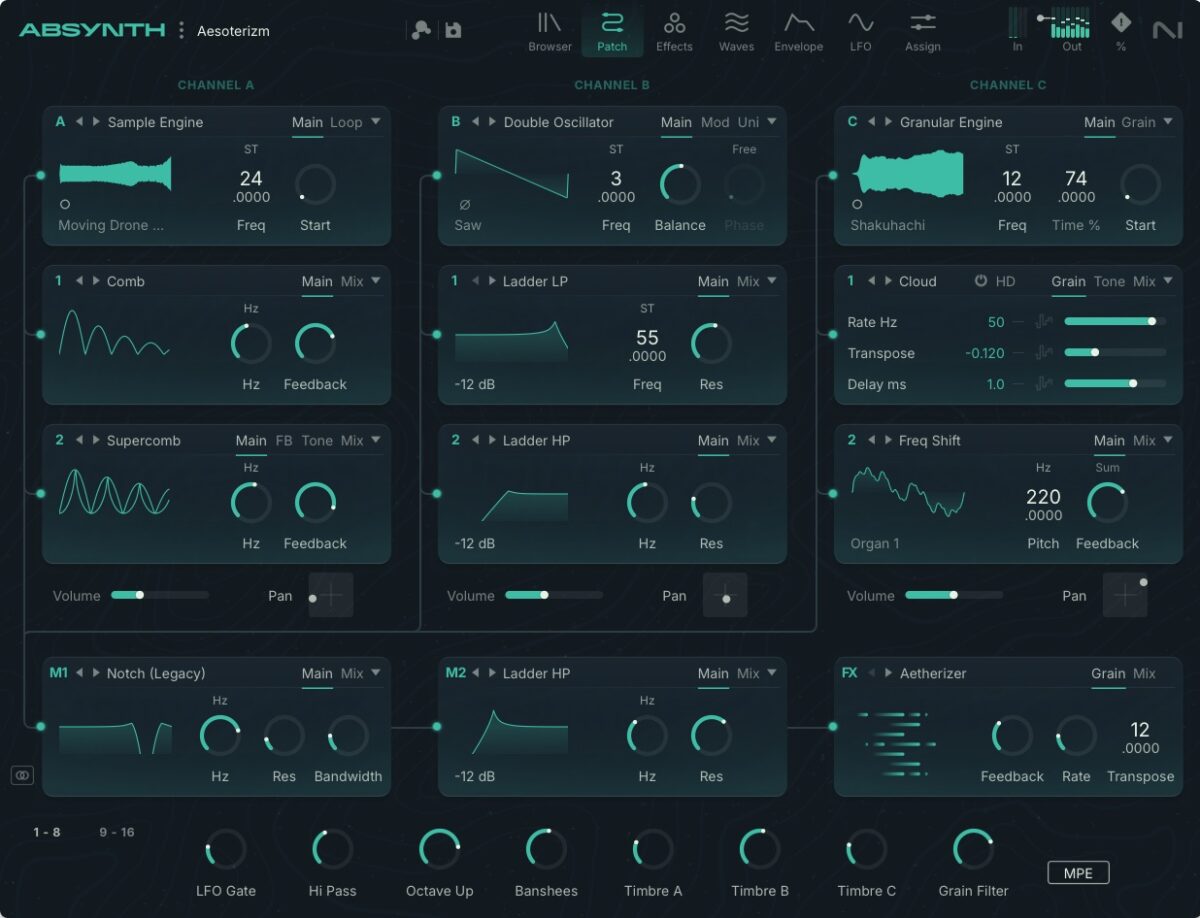Click the Pan XY pad in Channel B
The width and height of the screenshot is (1200, 918).
pyautogui.click(x=725, y=595)
